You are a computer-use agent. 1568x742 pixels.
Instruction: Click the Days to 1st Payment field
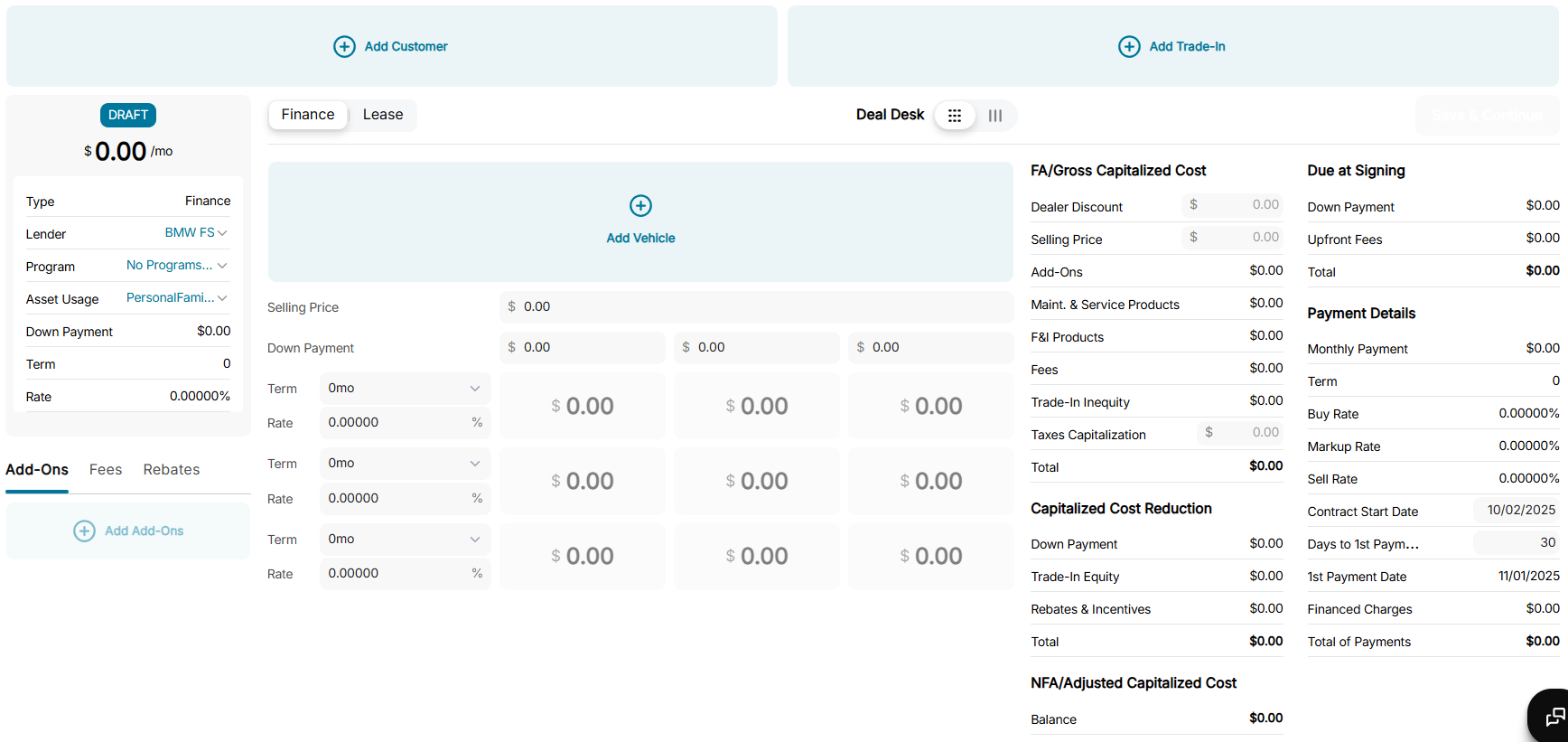pos(1517,543)
